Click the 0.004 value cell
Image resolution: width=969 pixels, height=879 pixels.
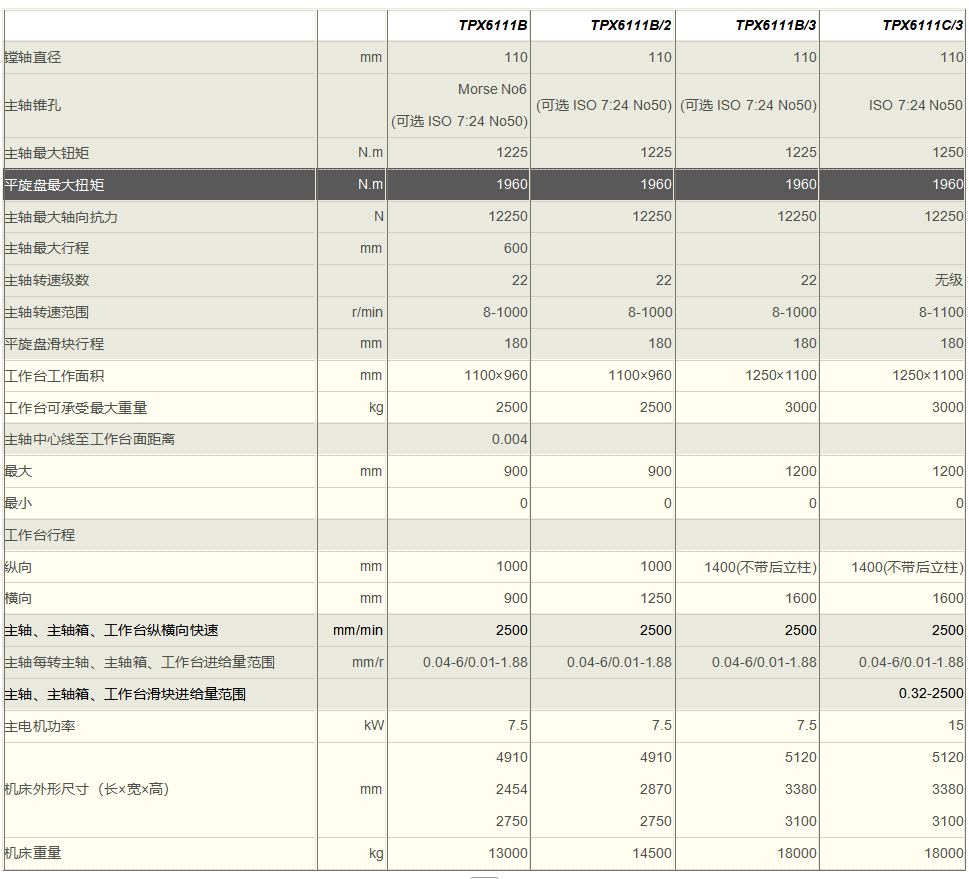(x=509, y=439)
